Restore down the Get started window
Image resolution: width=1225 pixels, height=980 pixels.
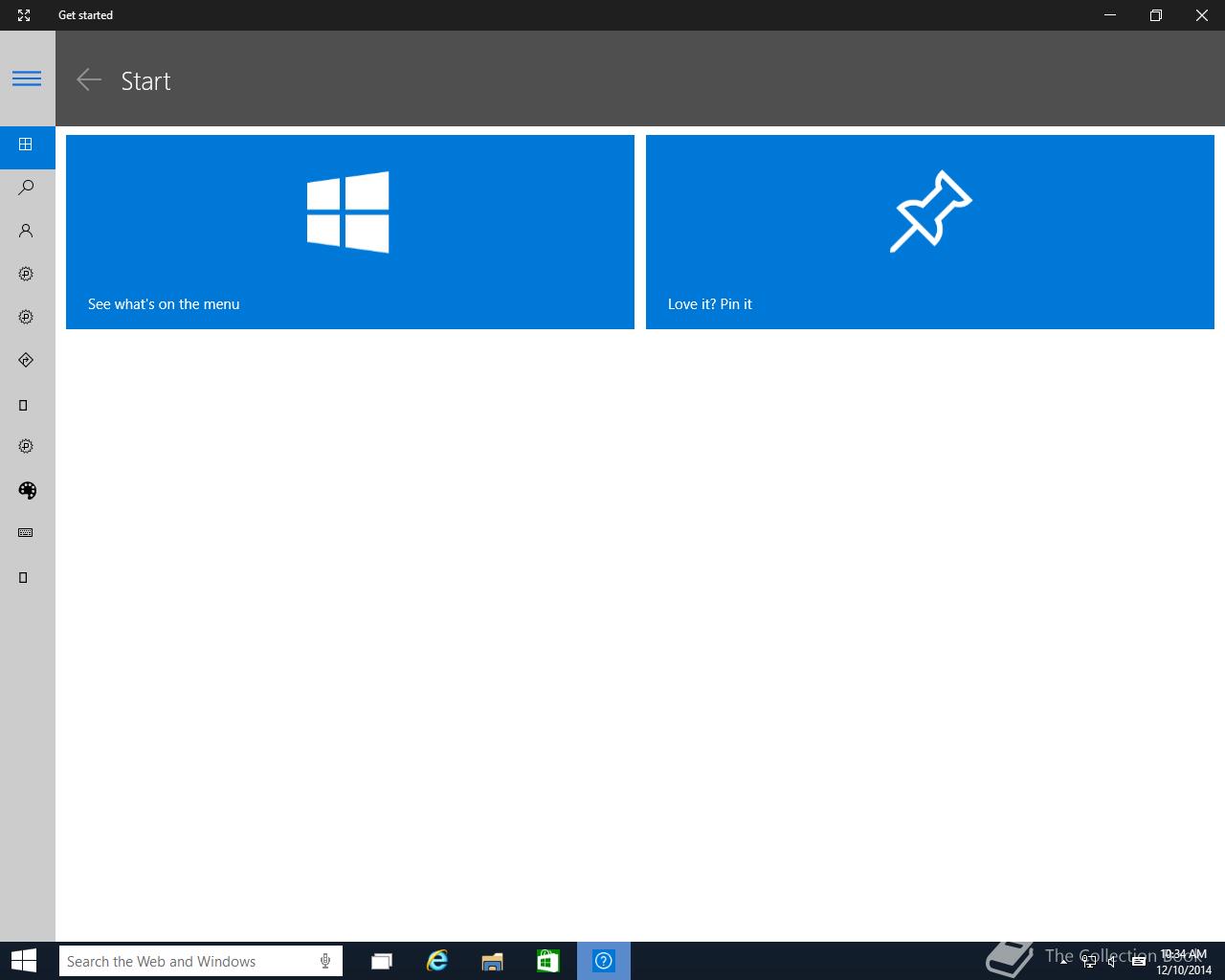tap(1156, 15)
